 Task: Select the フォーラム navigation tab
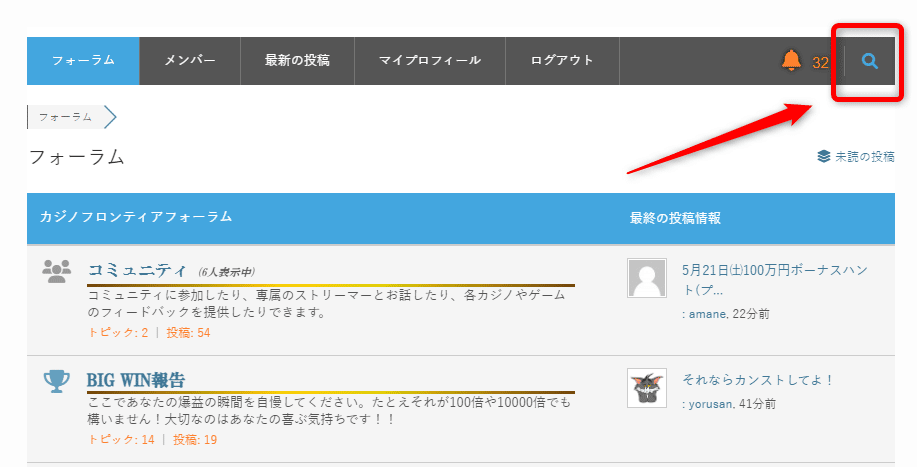point(83,61)
